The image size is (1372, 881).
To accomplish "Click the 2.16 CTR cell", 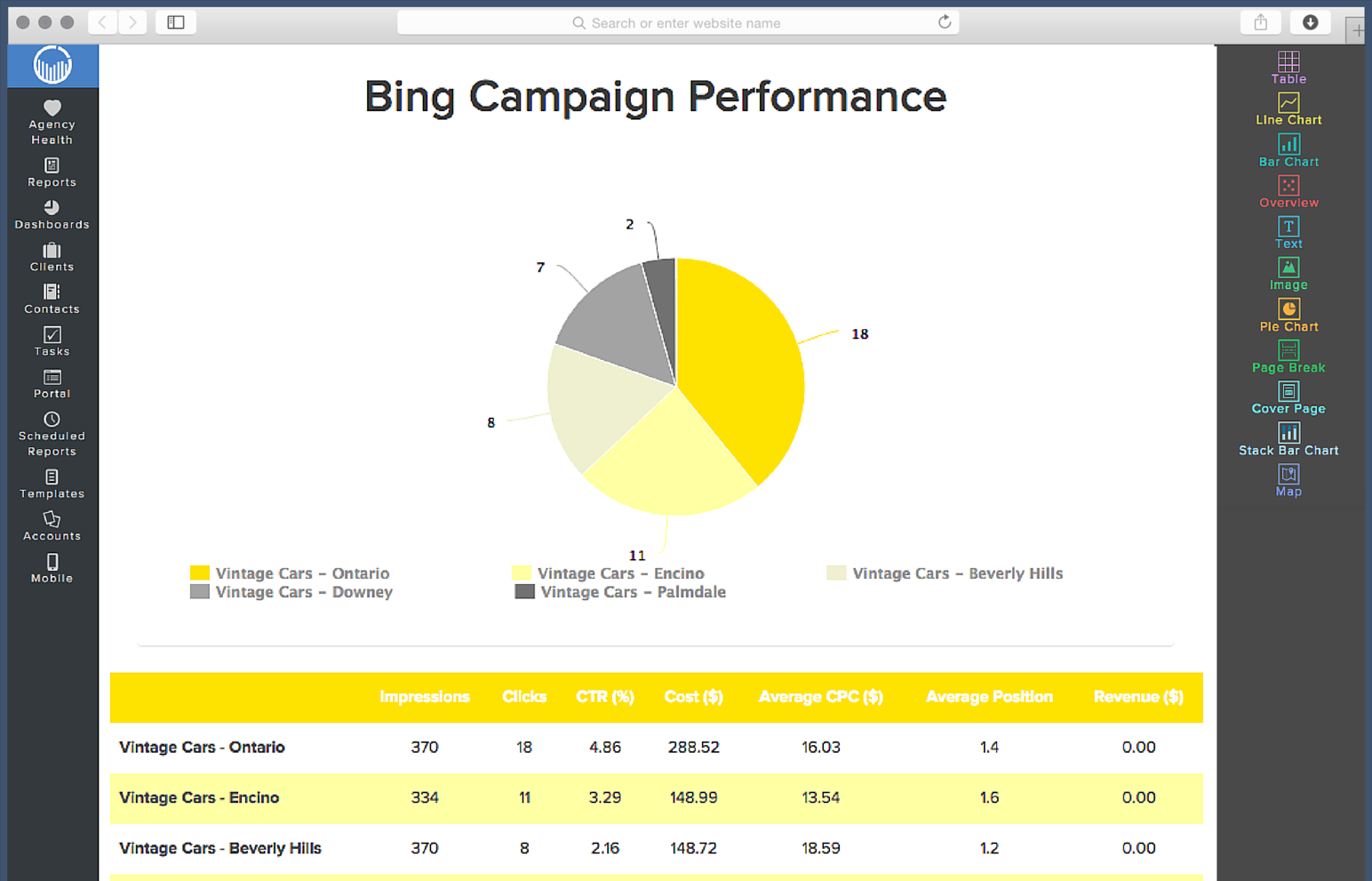I will point(605,849).
